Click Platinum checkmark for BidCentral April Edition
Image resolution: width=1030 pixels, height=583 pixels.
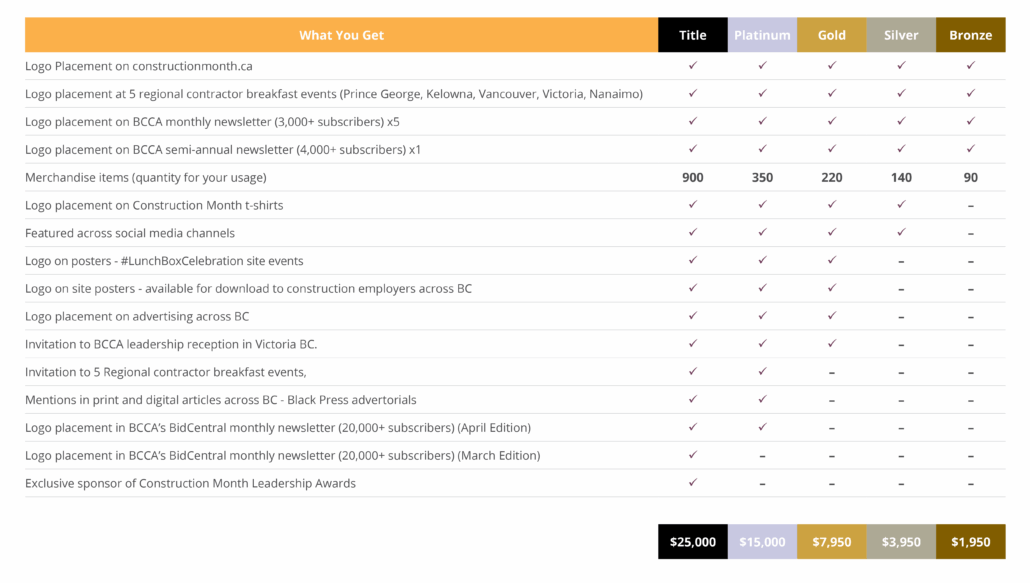[x=762, y=427]
